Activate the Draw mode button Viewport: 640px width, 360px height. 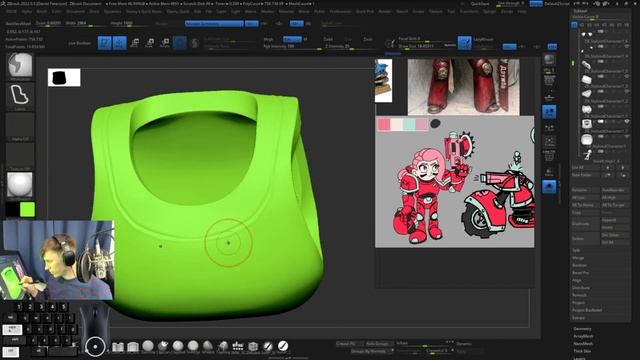(120, 43)
